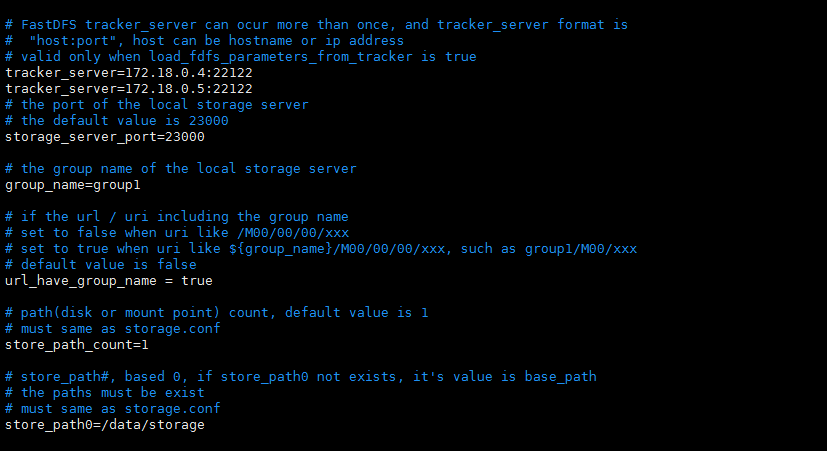The height and width of the screenshot is (451, 827).
Task: Click comment about path(disk or mount point) count
Action: point(217,313)
